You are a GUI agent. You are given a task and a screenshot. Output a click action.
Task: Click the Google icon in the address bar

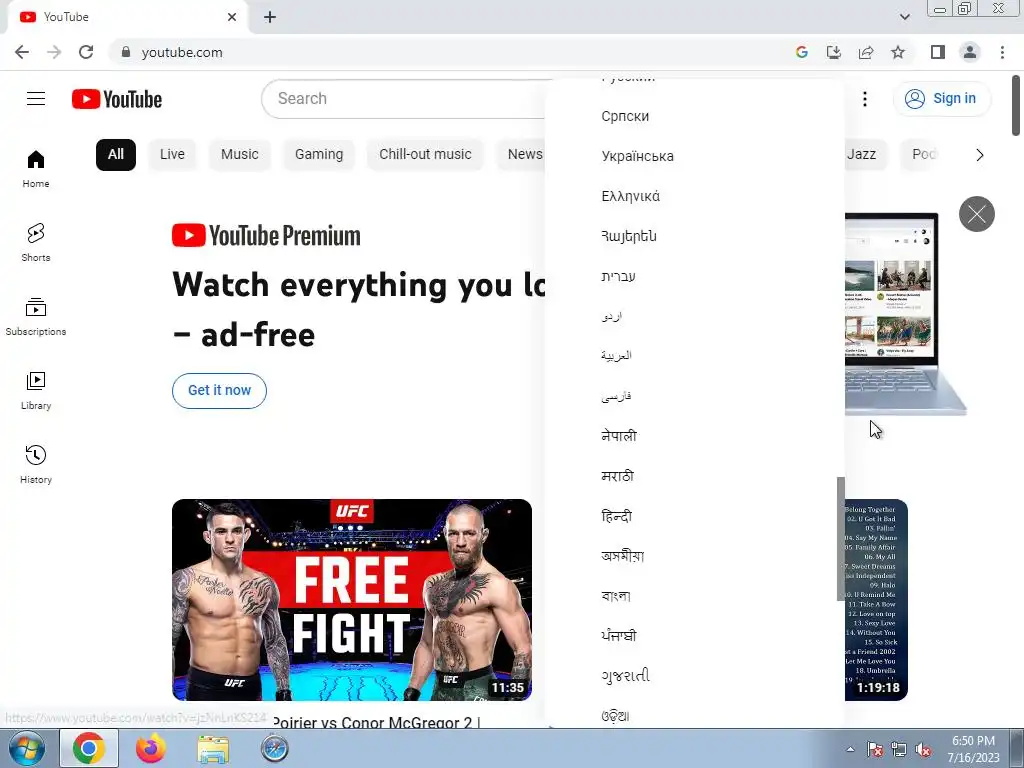(802, 52)
